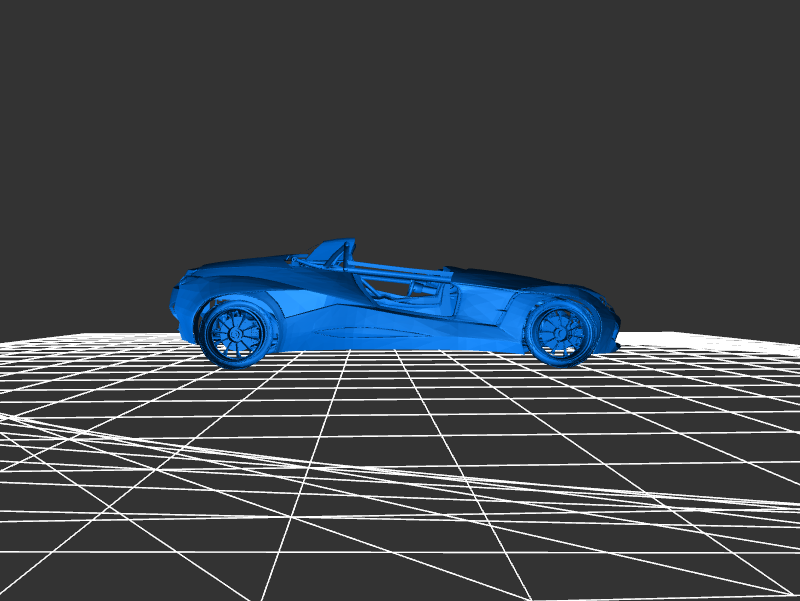Viewport: 800px width, 601px height.
Task: Click the front bumper nose of the car
Action: [x=178, y=305]
